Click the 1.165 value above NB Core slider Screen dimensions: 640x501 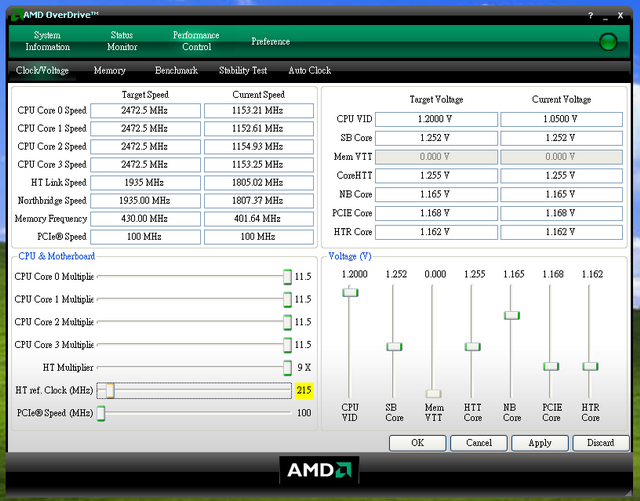513,274
